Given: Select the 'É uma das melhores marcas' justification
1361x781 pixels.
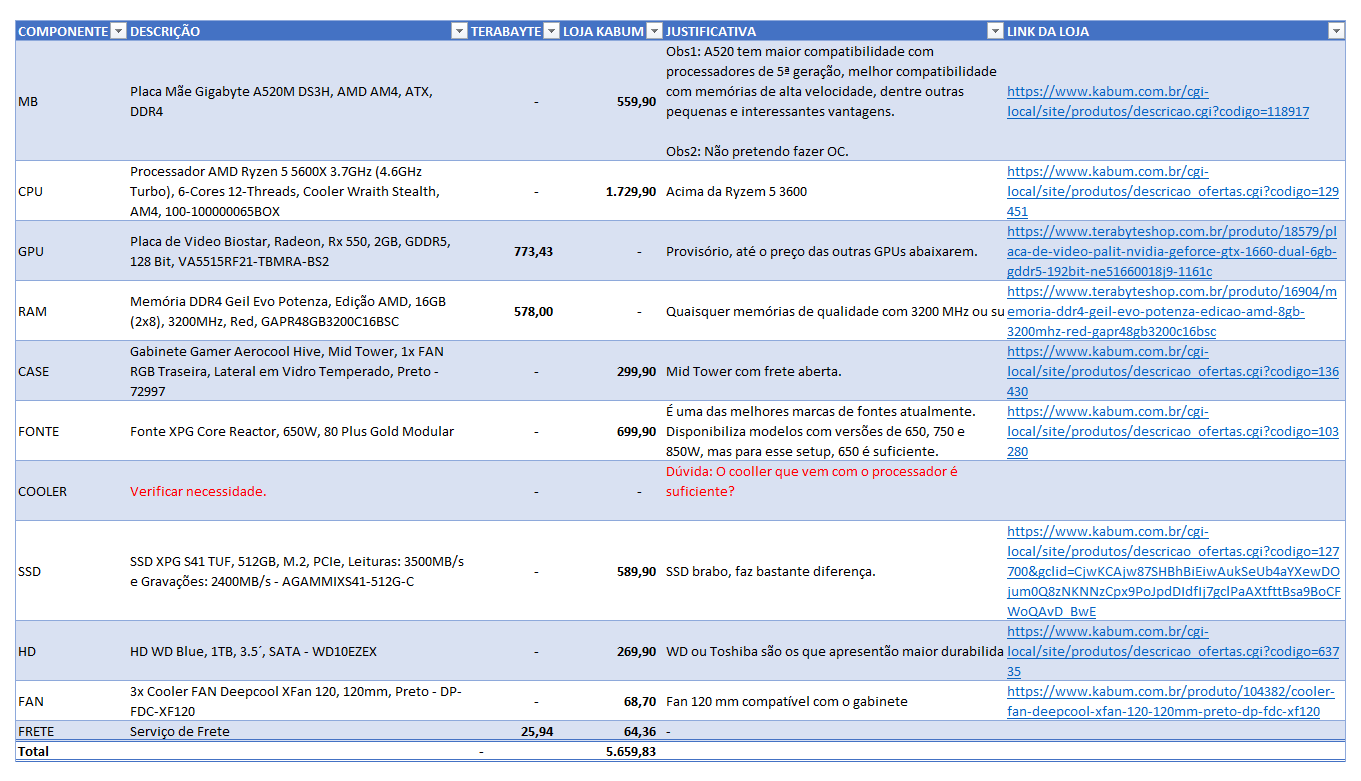Looking at the screenshot, I should [834, 431].
